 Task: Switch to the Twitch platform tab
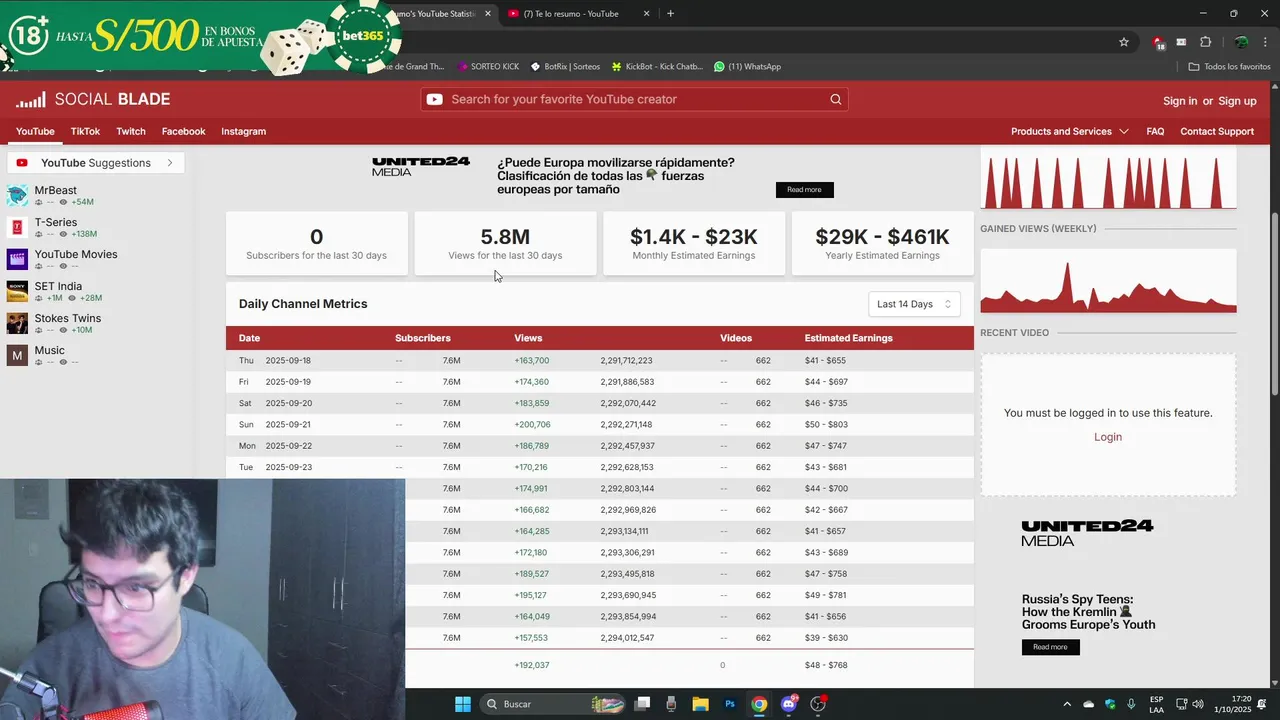(131, 131)
